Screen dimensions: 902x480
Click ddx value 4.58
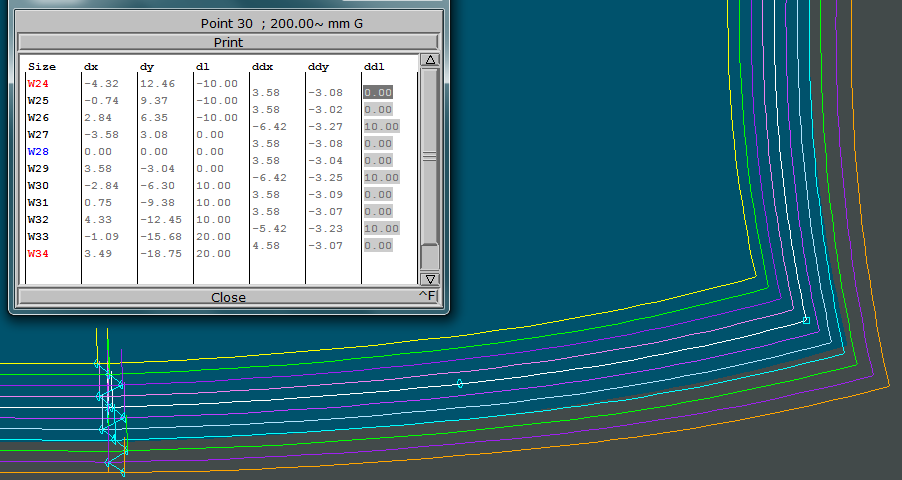[x=266, y=245]
